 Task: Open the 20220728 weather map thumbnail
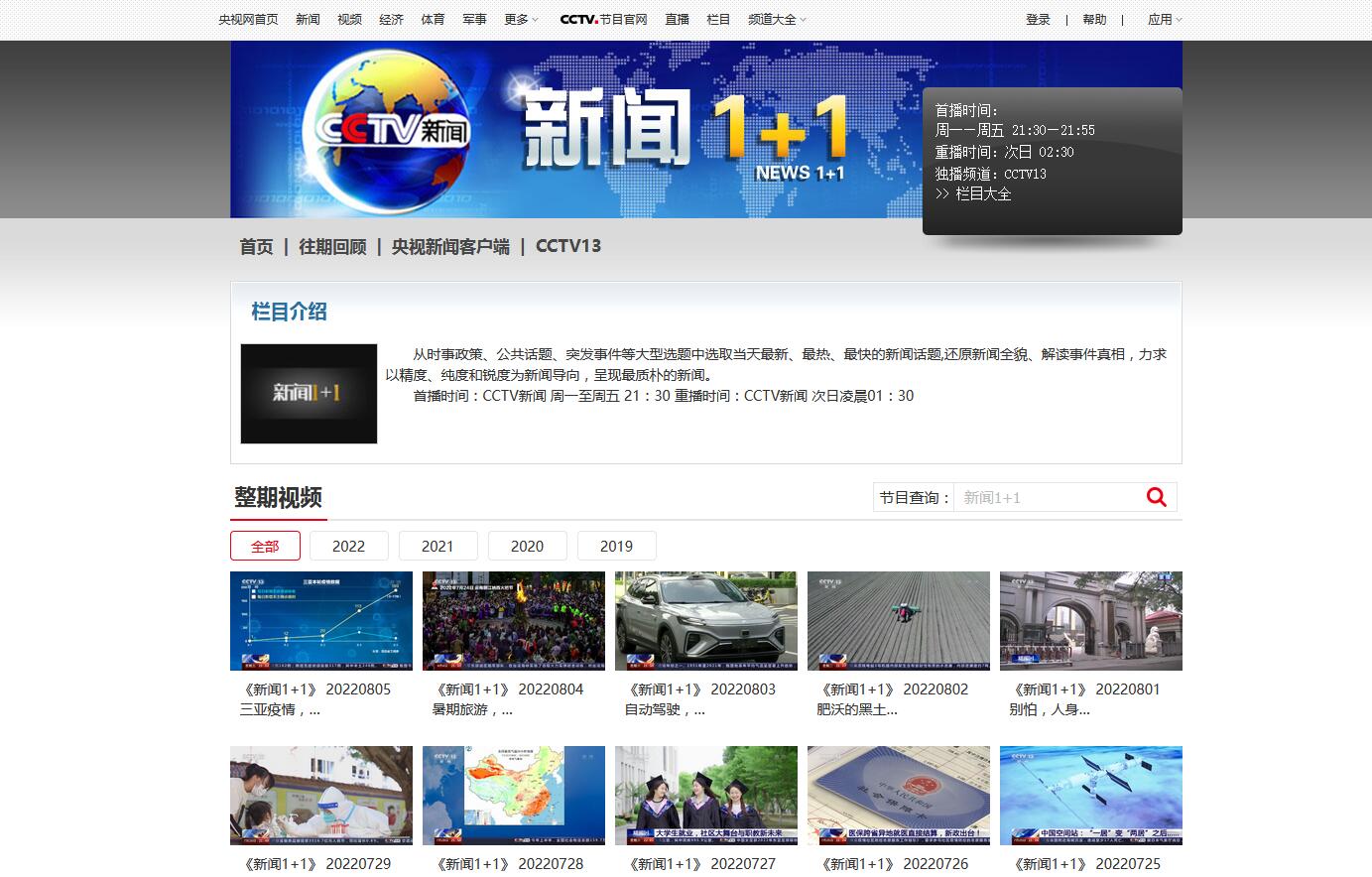[514, 796]
